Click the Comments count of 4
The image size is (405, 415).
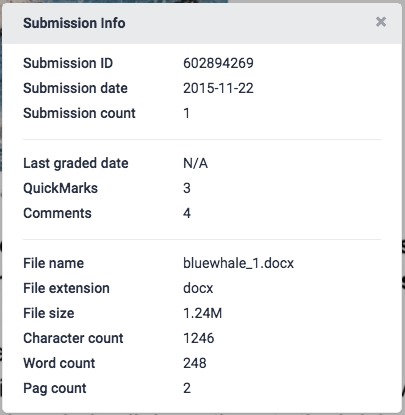pyautogui.click(x=187, y=213)
